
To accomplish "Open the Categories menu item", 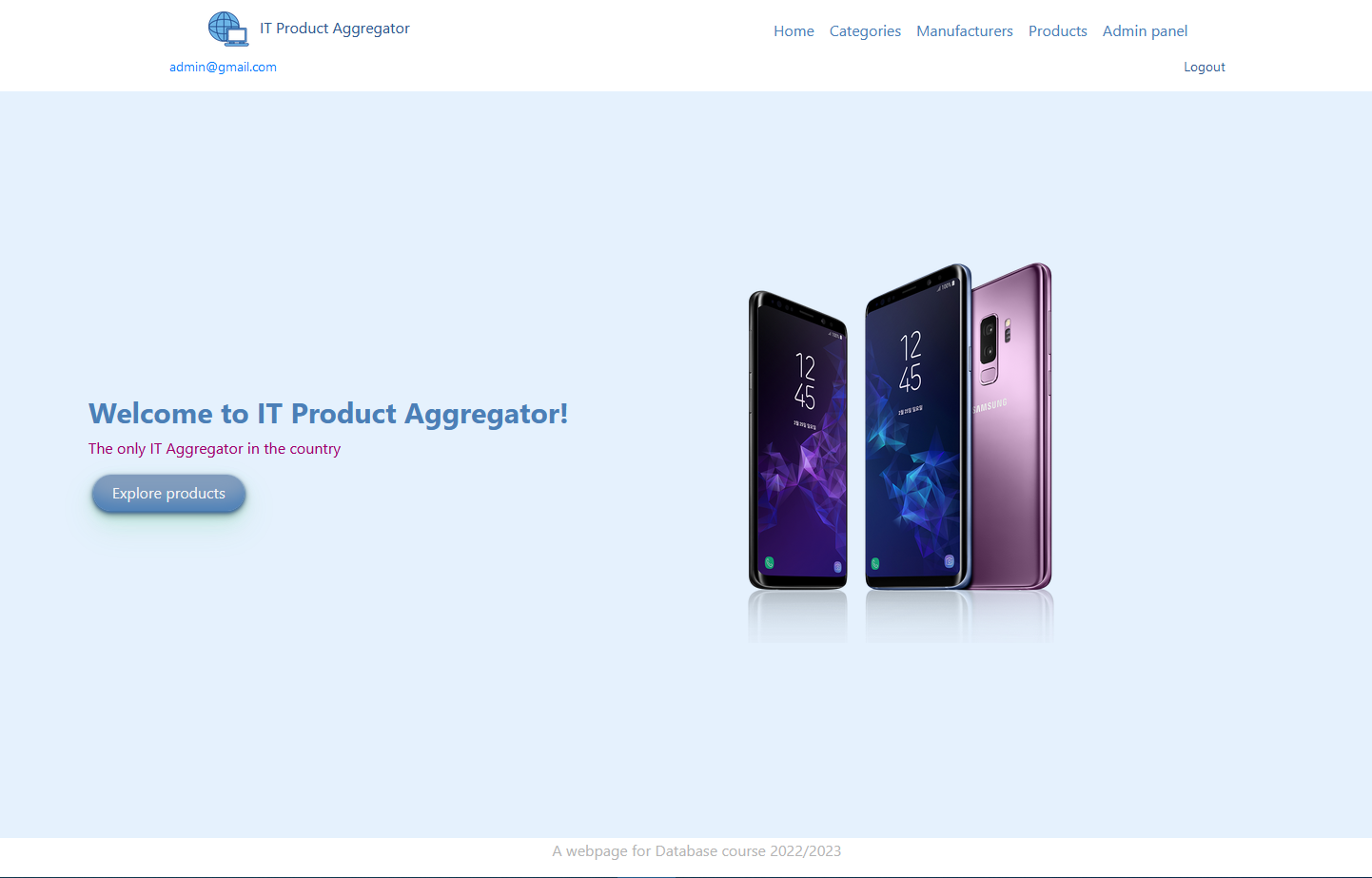I will pos(865,31).
